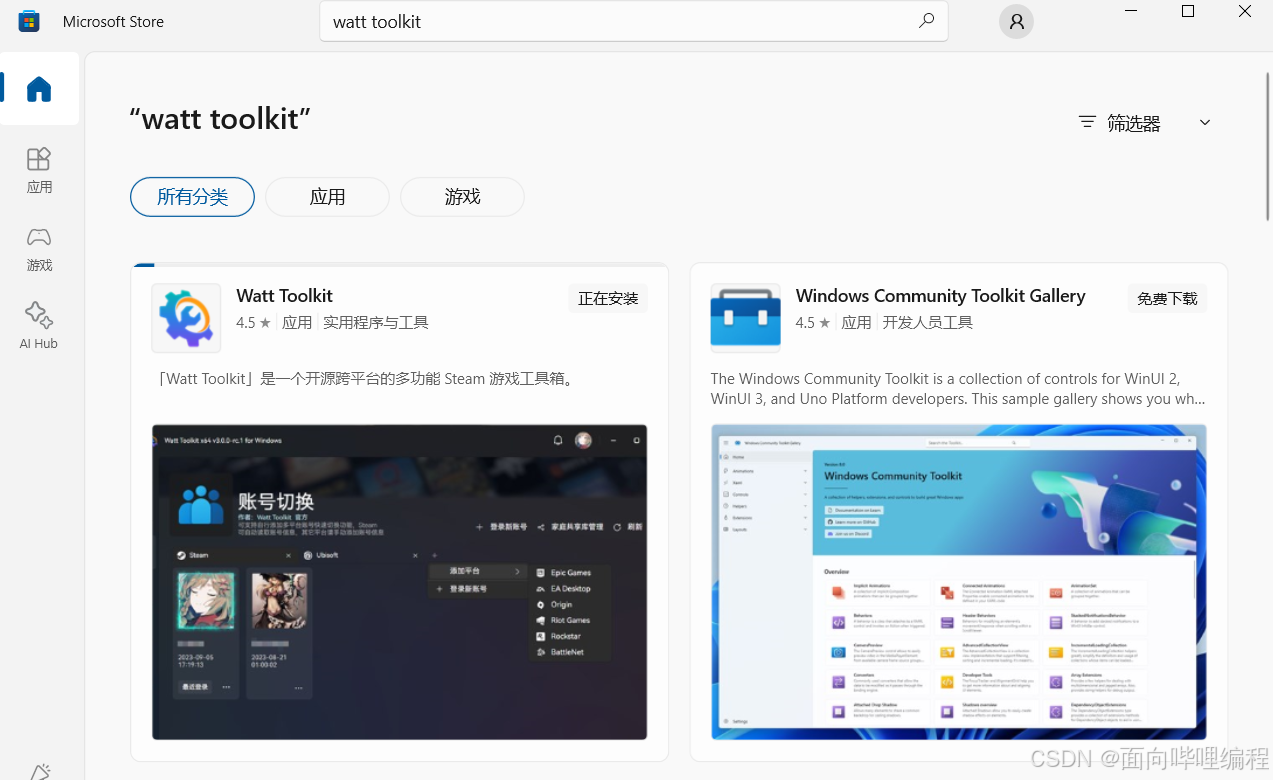1273x780 pixels.
Task: Open the Home page in sidebar
Action: [39, 89]
